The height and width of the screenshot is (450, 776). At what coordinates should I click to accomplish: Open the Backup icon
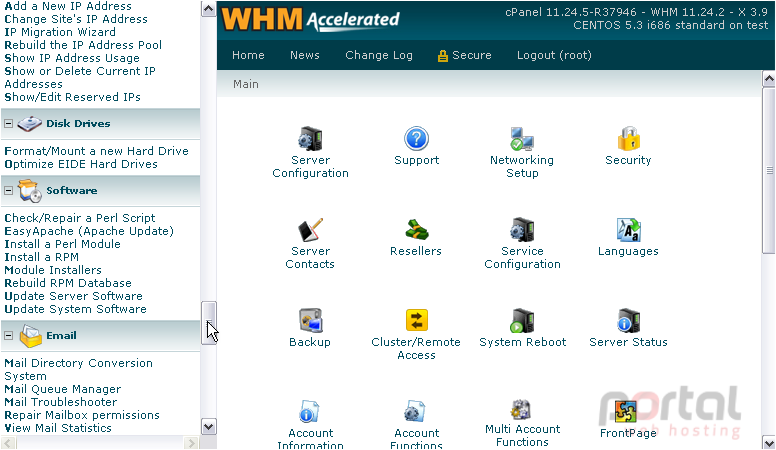click(x=310, y=321)
